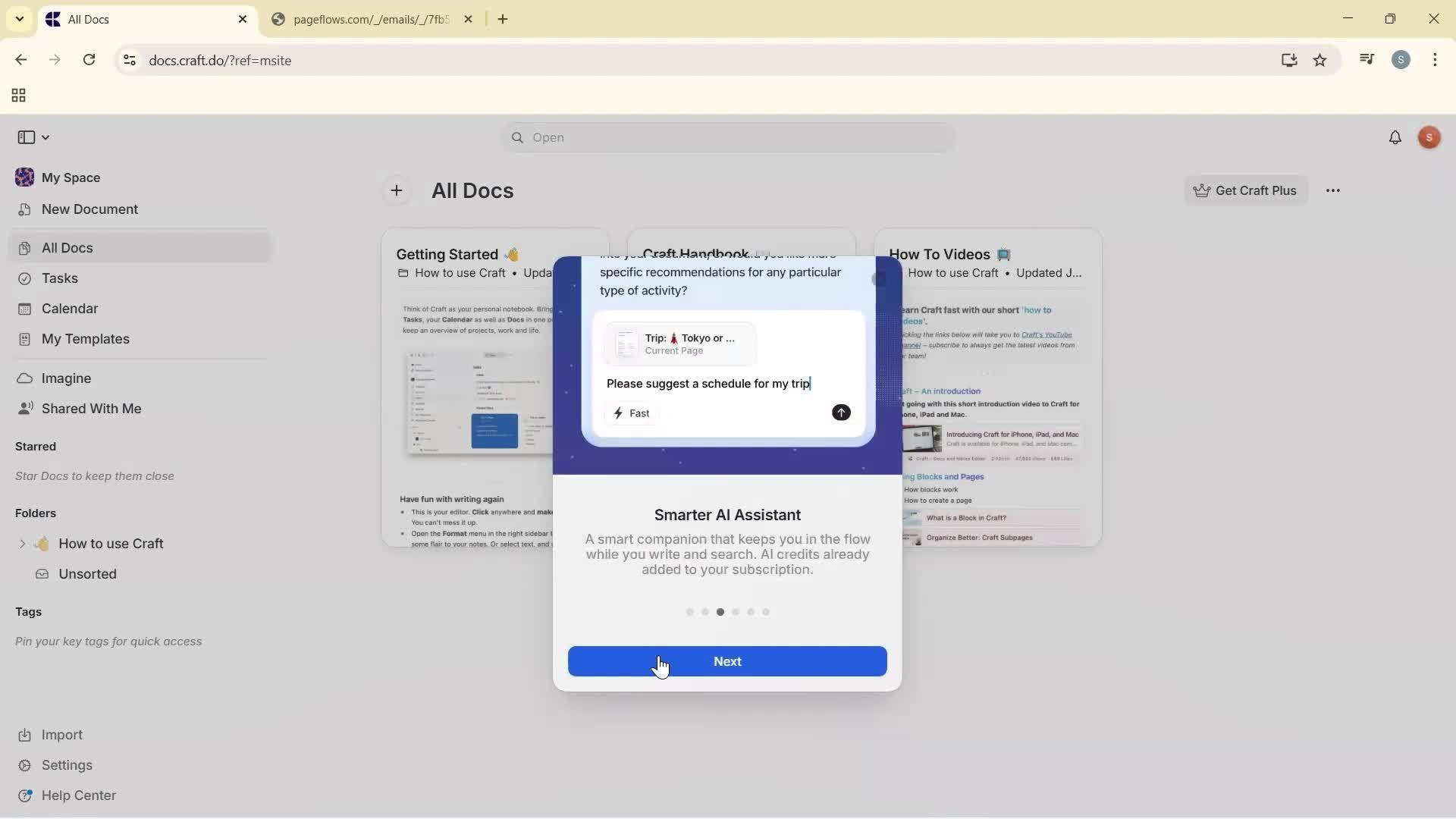Viewport: 1456px width, 819px height.
Task: Create a new doc with the plus button
Action: 397,190
